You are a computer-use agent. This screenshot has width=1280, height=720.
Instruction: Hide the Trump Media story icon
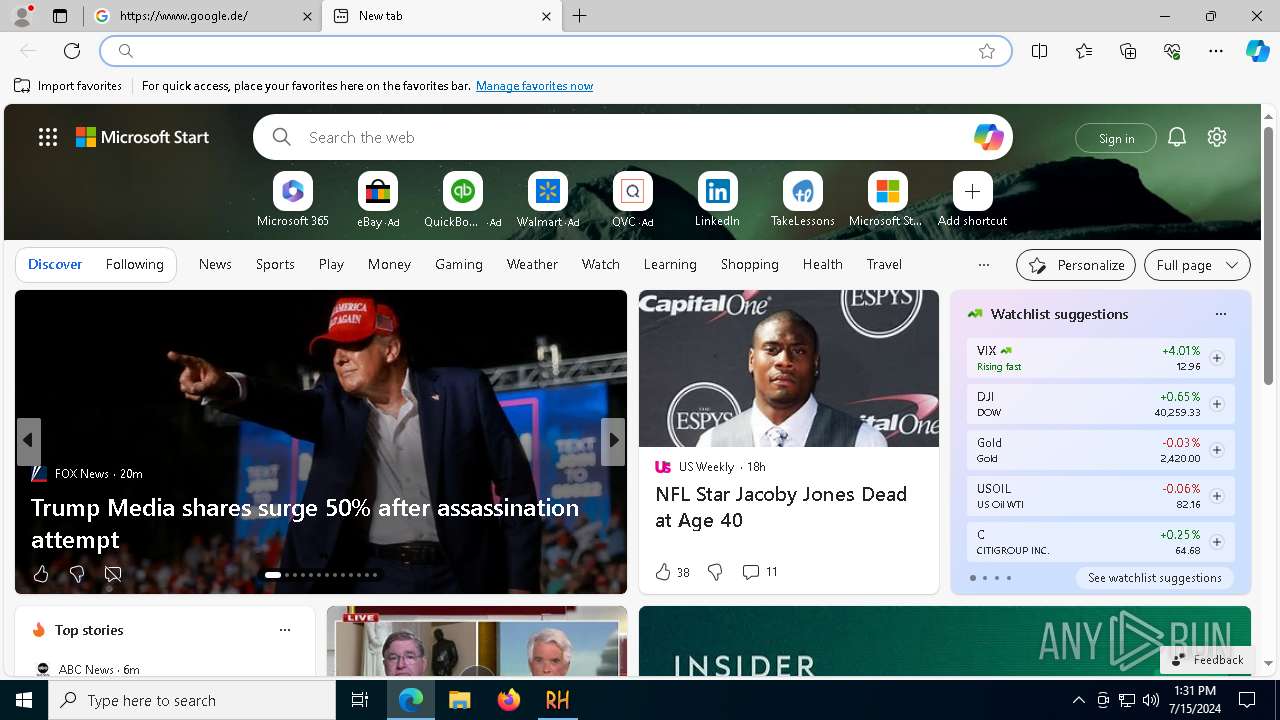click(x=113, y=574)
